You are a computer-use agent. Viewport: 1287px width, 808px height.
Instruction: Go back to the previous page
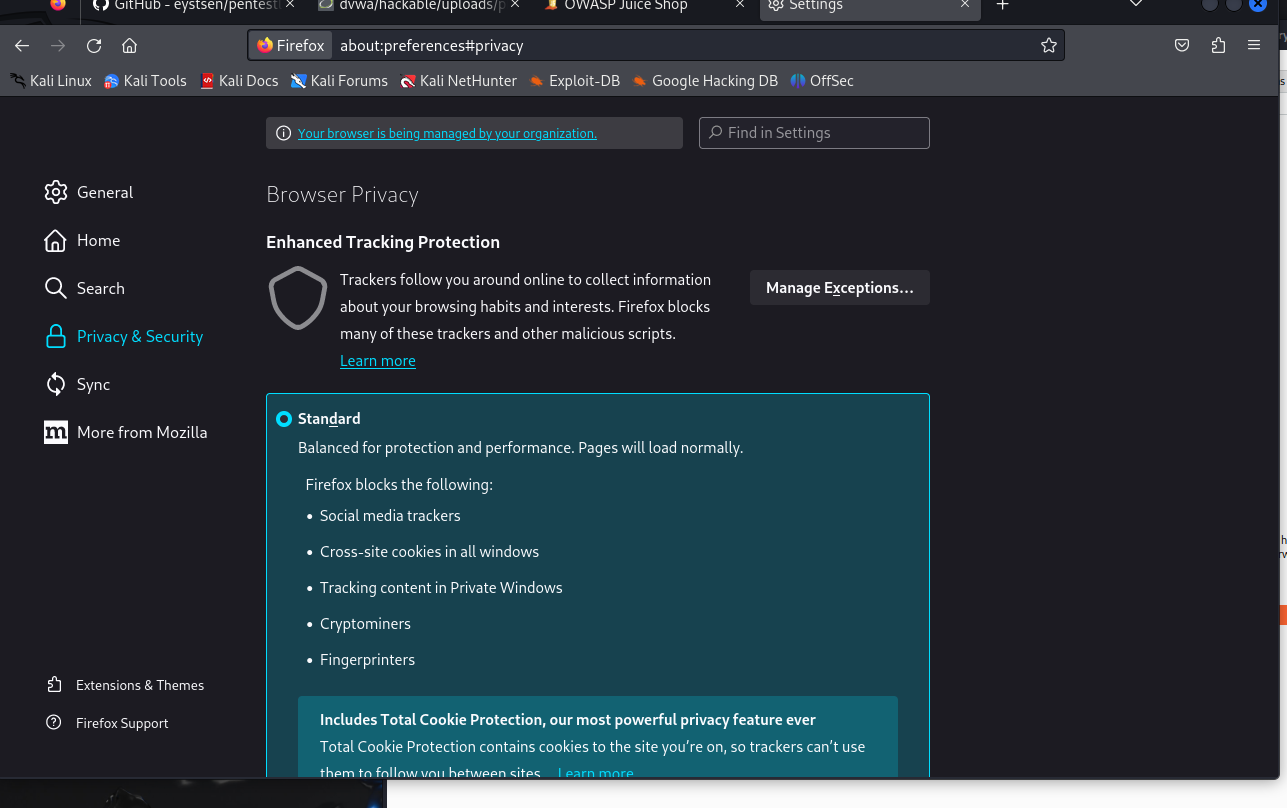22,45
